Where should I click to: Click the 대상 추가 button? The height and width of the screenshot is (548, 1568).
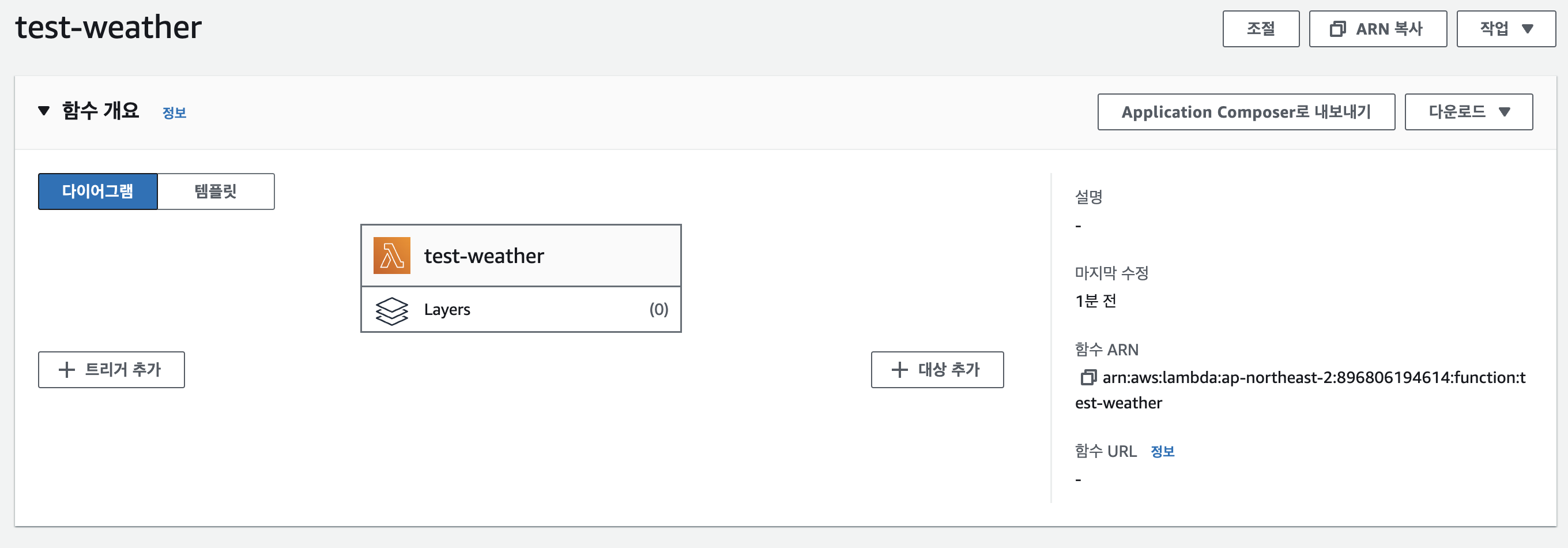937,370
